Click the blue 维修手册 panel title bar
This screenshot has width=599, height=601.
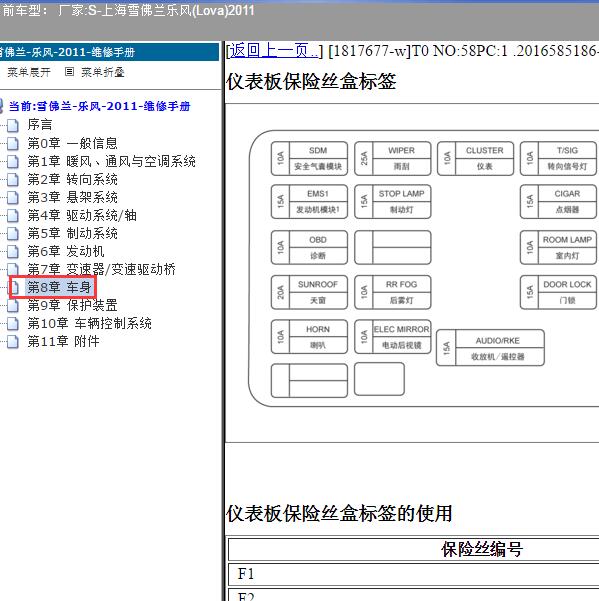point(109,52)
